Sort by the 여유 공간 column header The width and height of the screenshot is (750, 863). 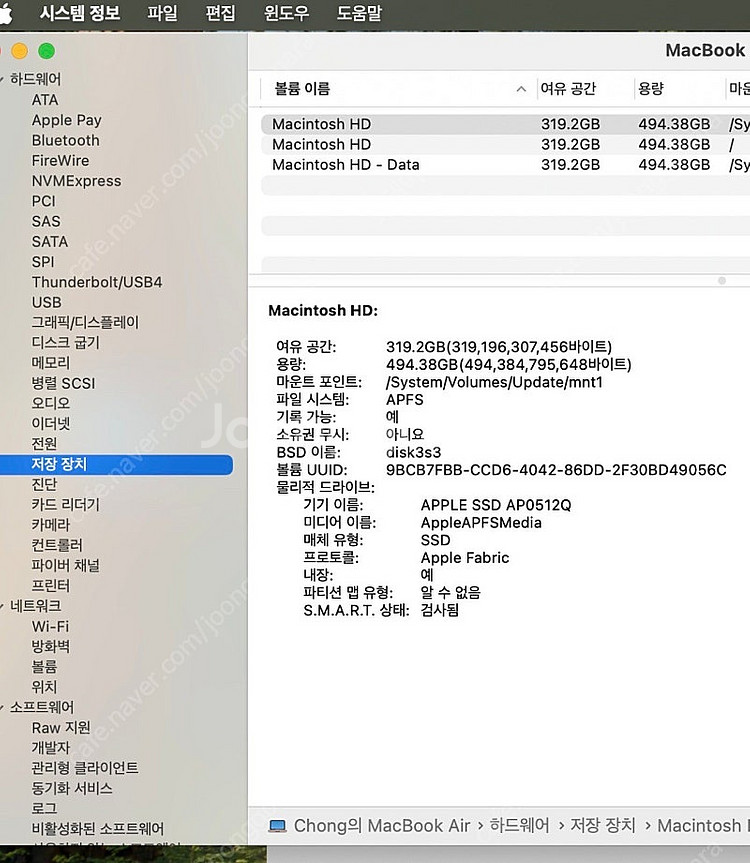[568, 89]
